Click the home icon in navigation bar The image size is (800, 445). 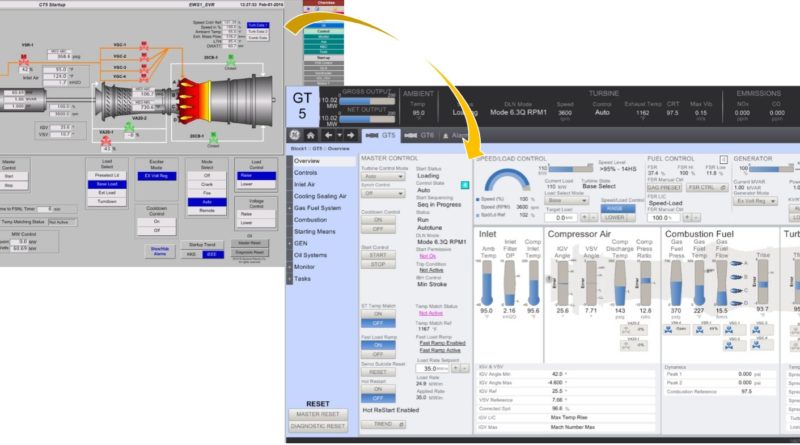312,135
